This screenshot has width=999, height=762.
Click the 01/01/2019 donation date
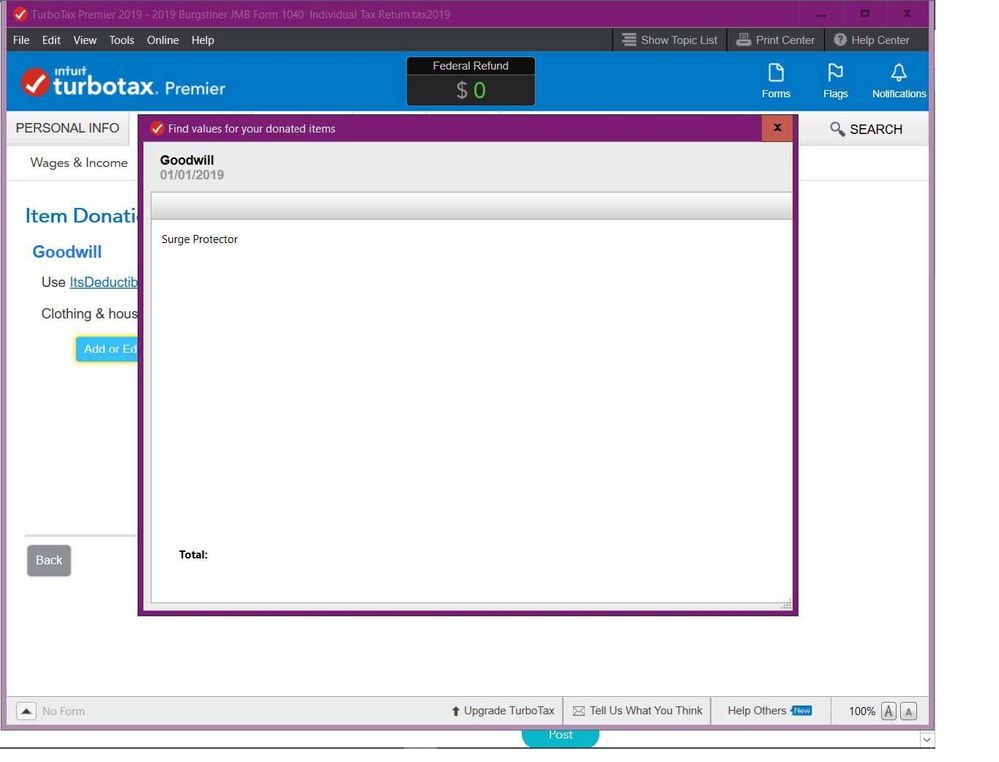click(x=192, y=175)
